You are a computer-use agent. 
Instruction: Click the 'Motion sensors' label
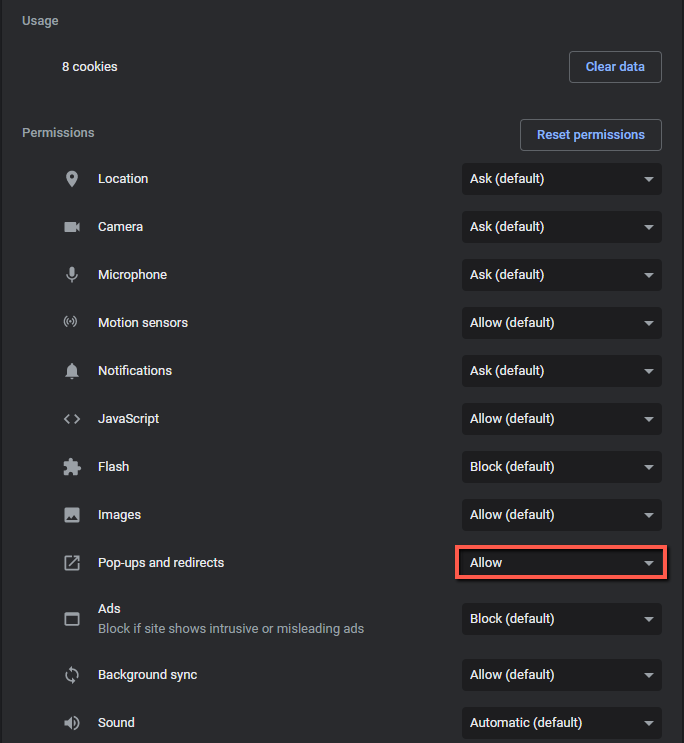tap(143, 323)
